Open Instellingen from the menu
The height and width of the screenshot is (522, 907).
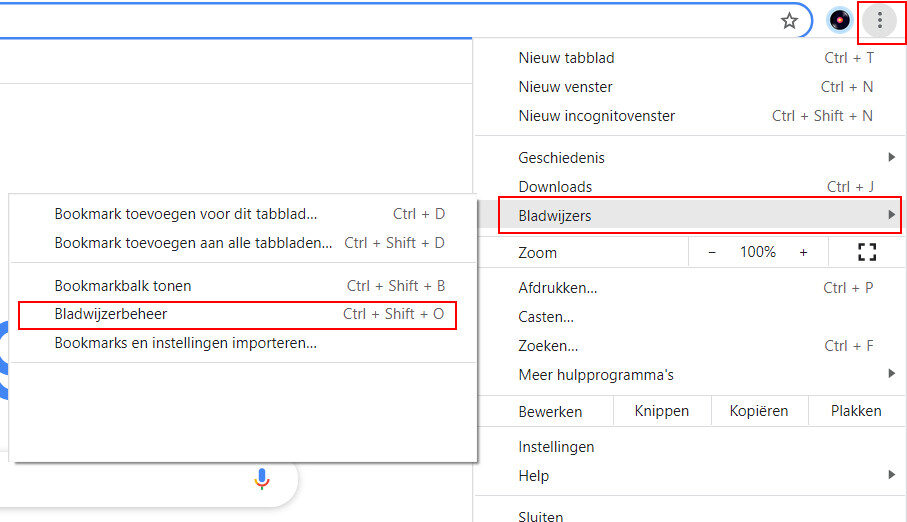click(556, 447)
